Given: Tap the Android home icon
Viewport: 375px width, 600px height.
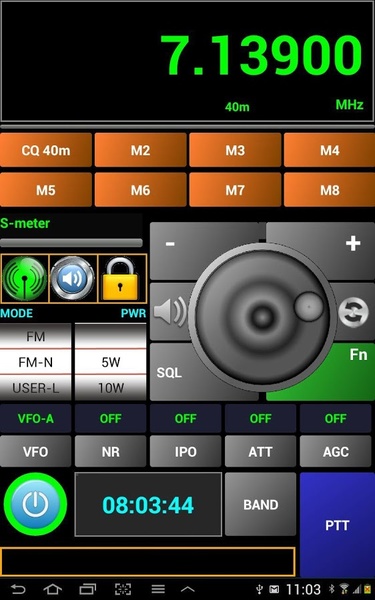Looking at the screenshot, I should (x=52, y=589).
